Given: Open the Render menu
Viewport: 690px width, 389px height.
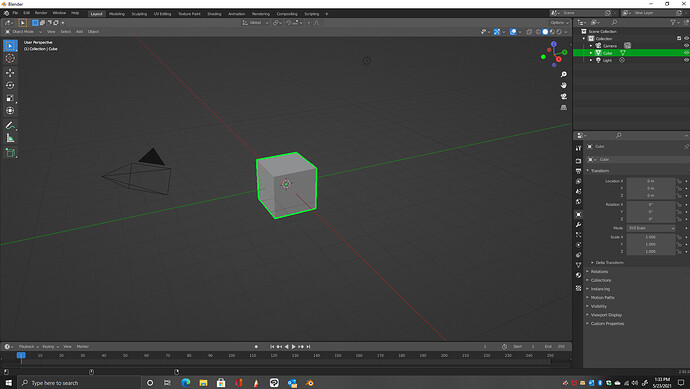Looking at the screenshot, I should (x=41, y=13).
